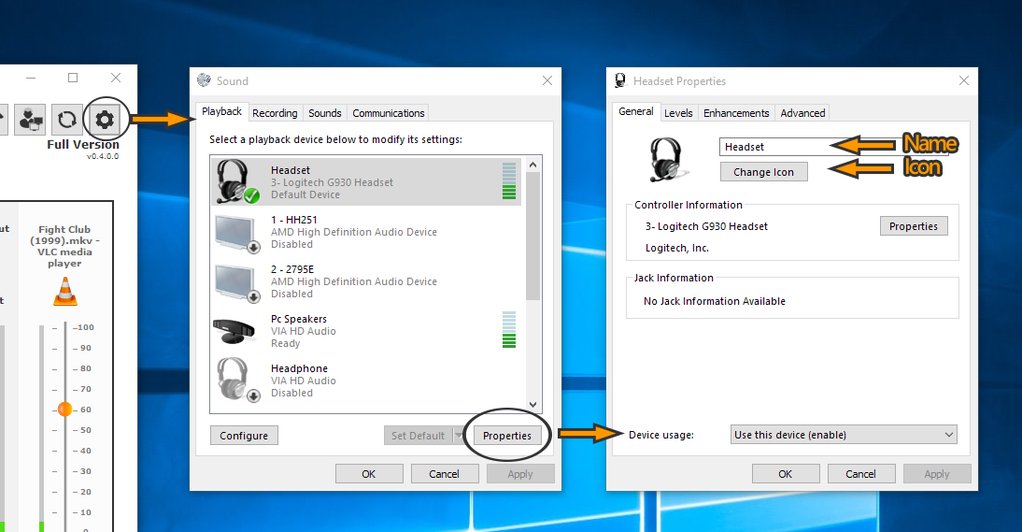The image size is (1022, 532).
Task: Click the refresh icon in mixer toolbar
Action: point(66,119)
